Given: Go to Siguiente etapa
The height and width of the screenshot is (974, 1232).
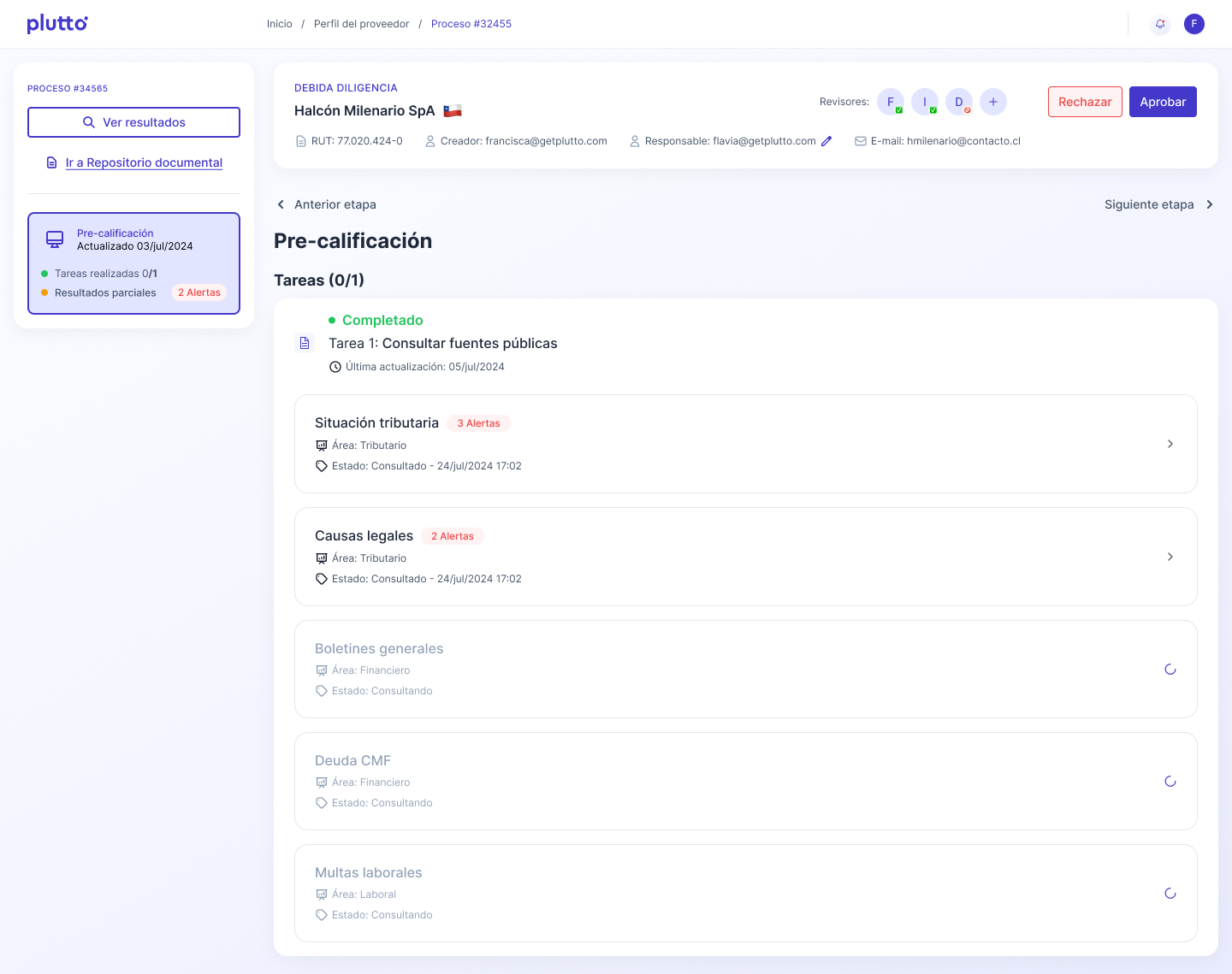Looking at the screenshot, I should tap(1159, 204).
